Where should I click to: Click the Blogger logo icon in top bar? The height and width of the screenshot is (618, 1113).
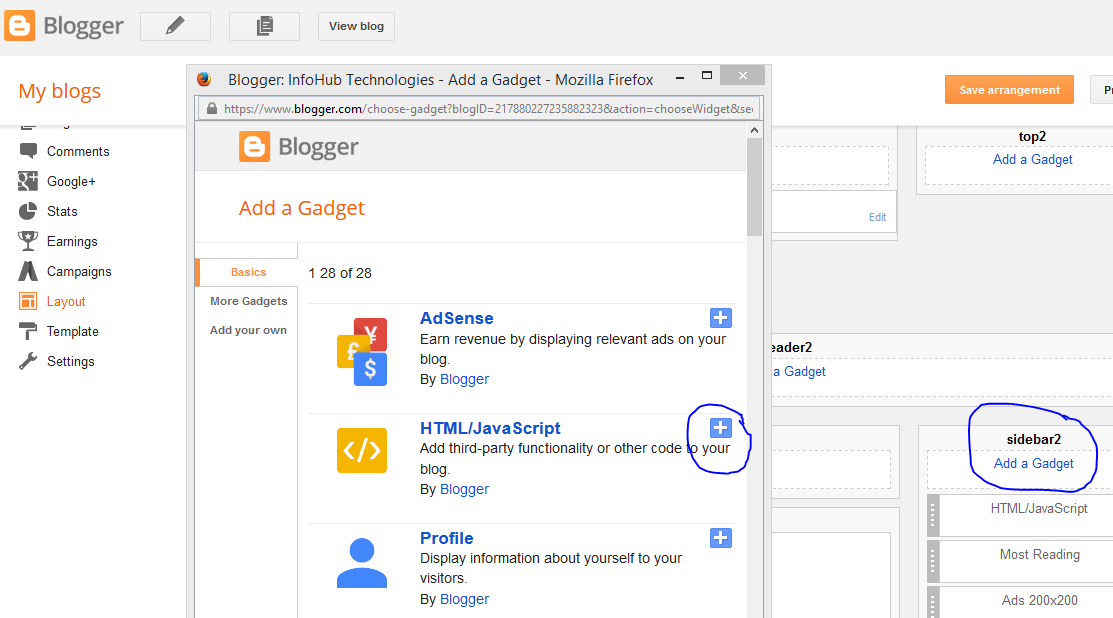point(20,26)
